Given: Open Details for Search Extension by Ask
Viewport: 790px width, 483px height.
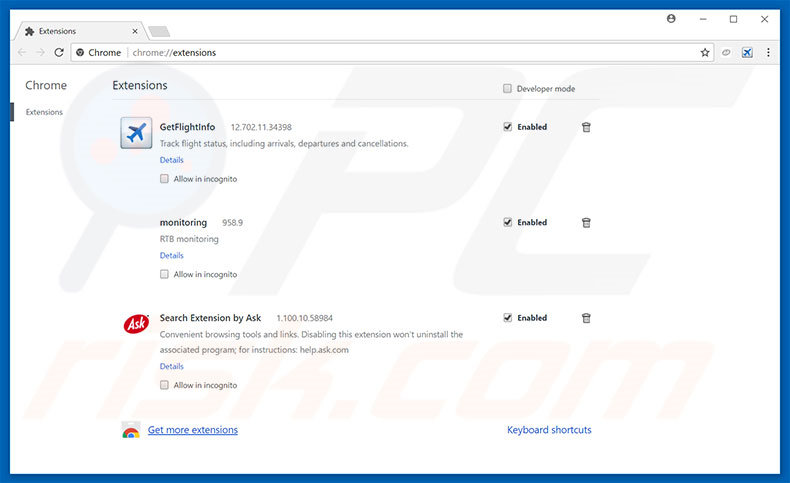Looking at the screenshot, I should tap(171, 366).
